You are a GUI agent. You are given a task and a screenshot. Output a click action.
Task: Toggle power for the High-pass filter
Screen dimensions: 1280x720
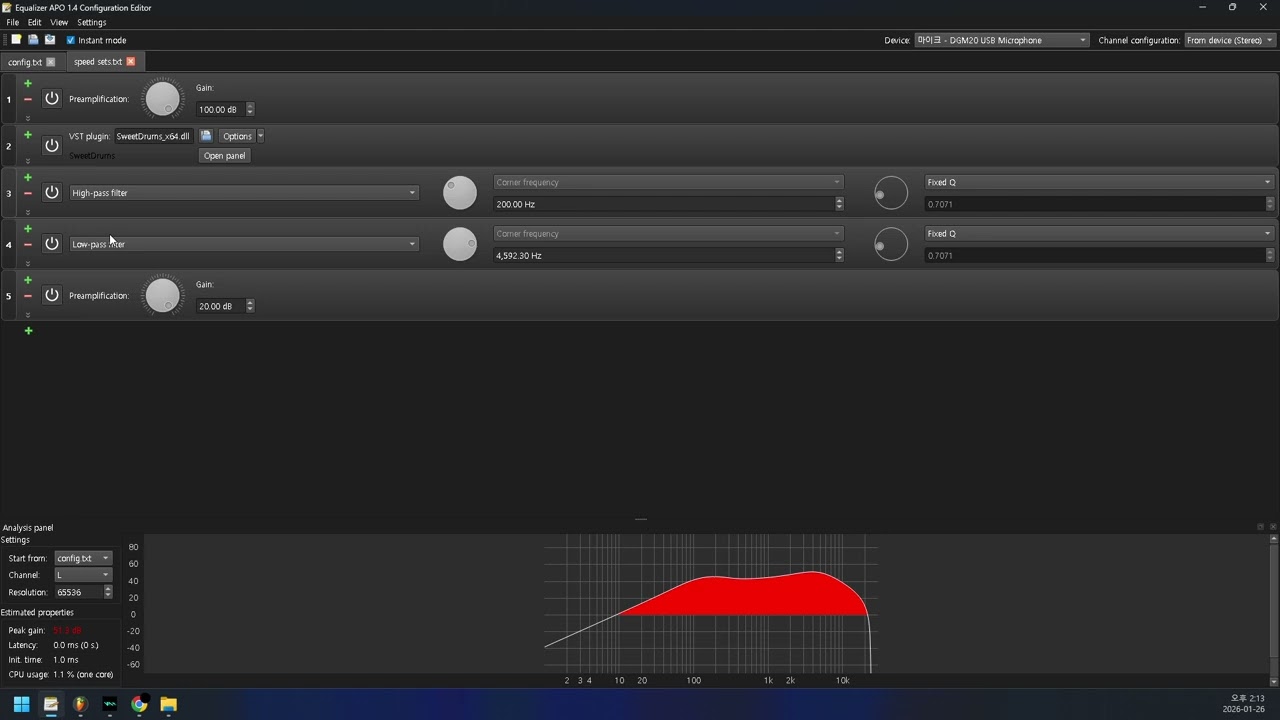[x=52, y=192]
